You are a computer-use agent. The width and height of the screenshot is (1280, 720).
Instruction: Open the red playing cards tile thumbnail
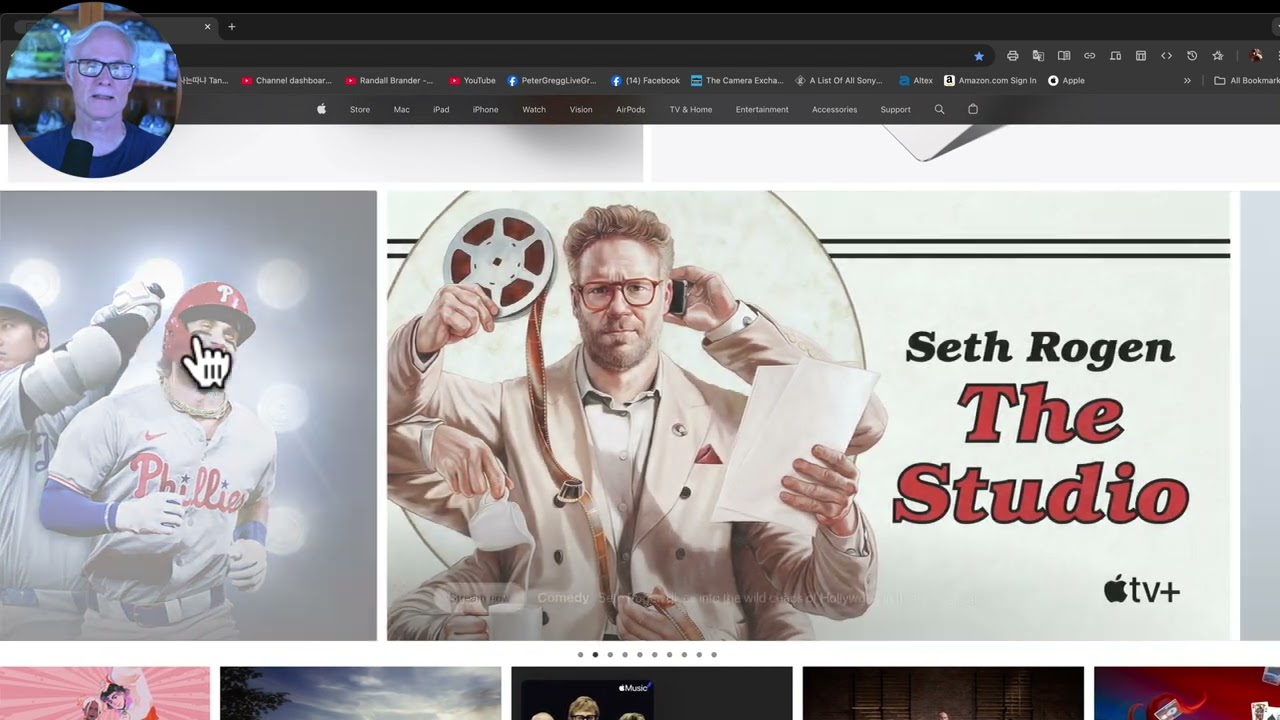pyautogui.click(x=1187, y=693)
